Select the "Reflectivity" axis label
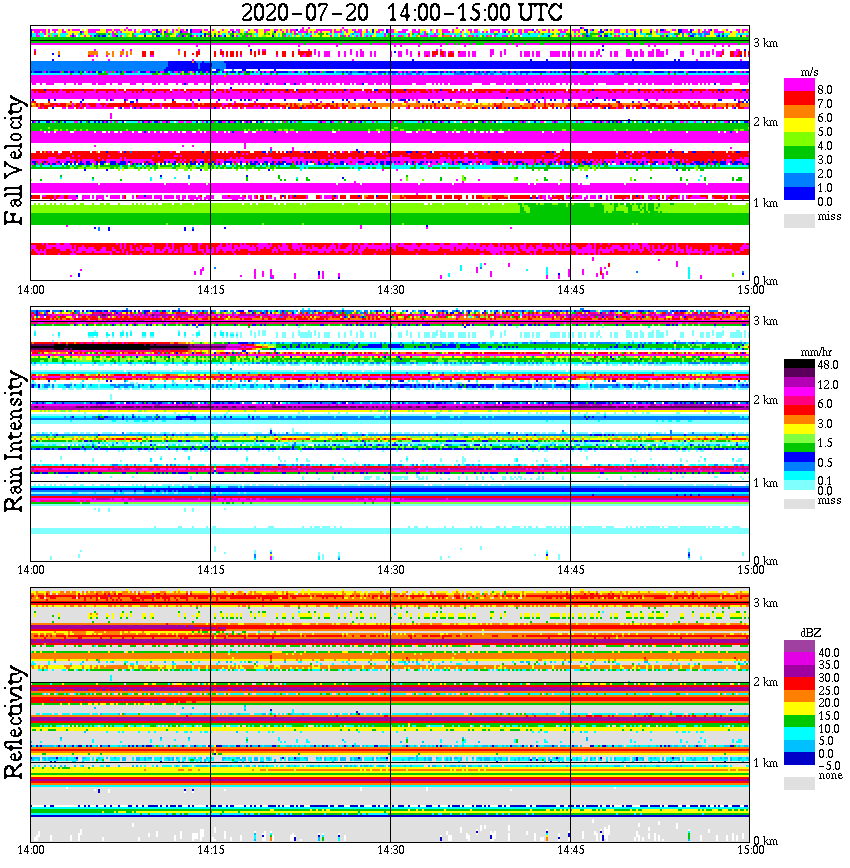 point(14,722)
